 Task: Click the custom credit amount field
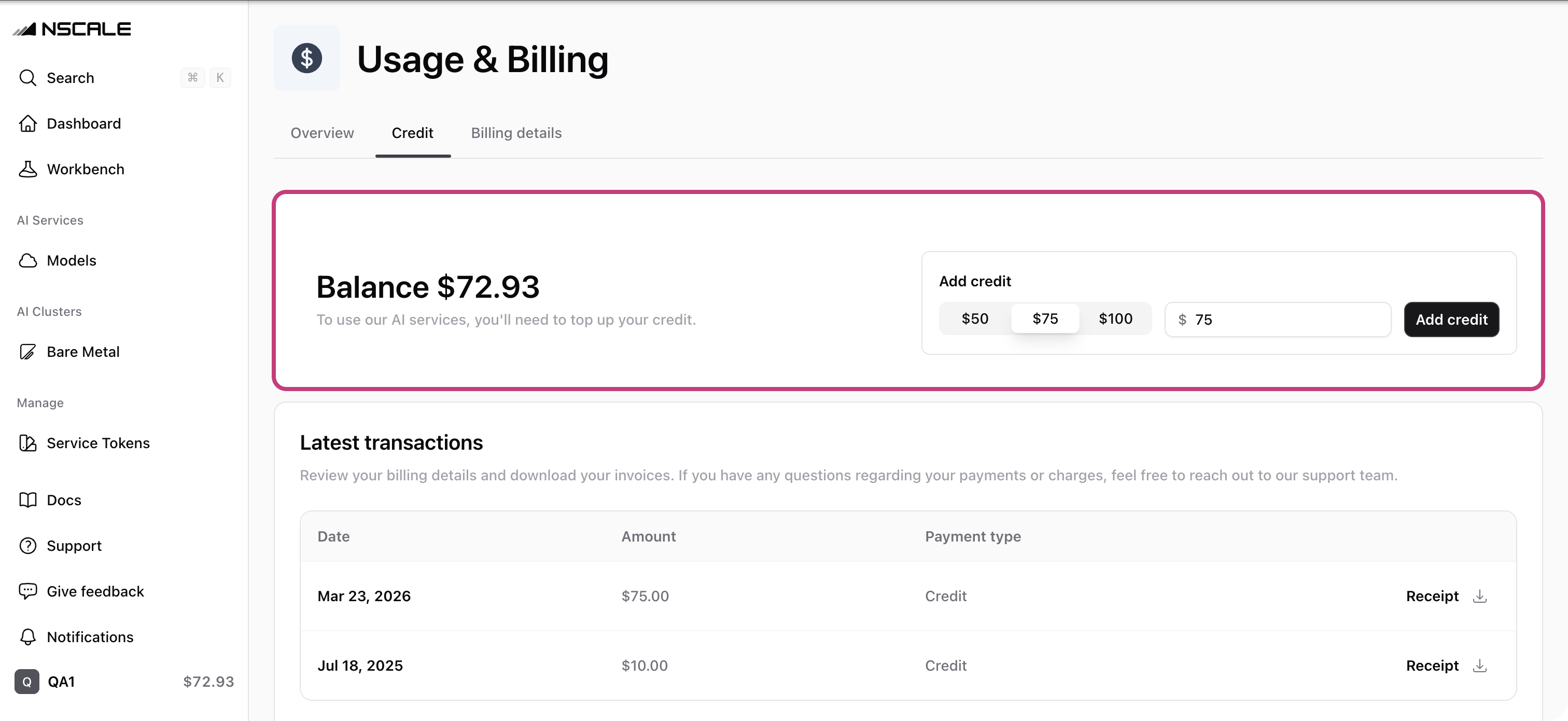pos(1278,319)
